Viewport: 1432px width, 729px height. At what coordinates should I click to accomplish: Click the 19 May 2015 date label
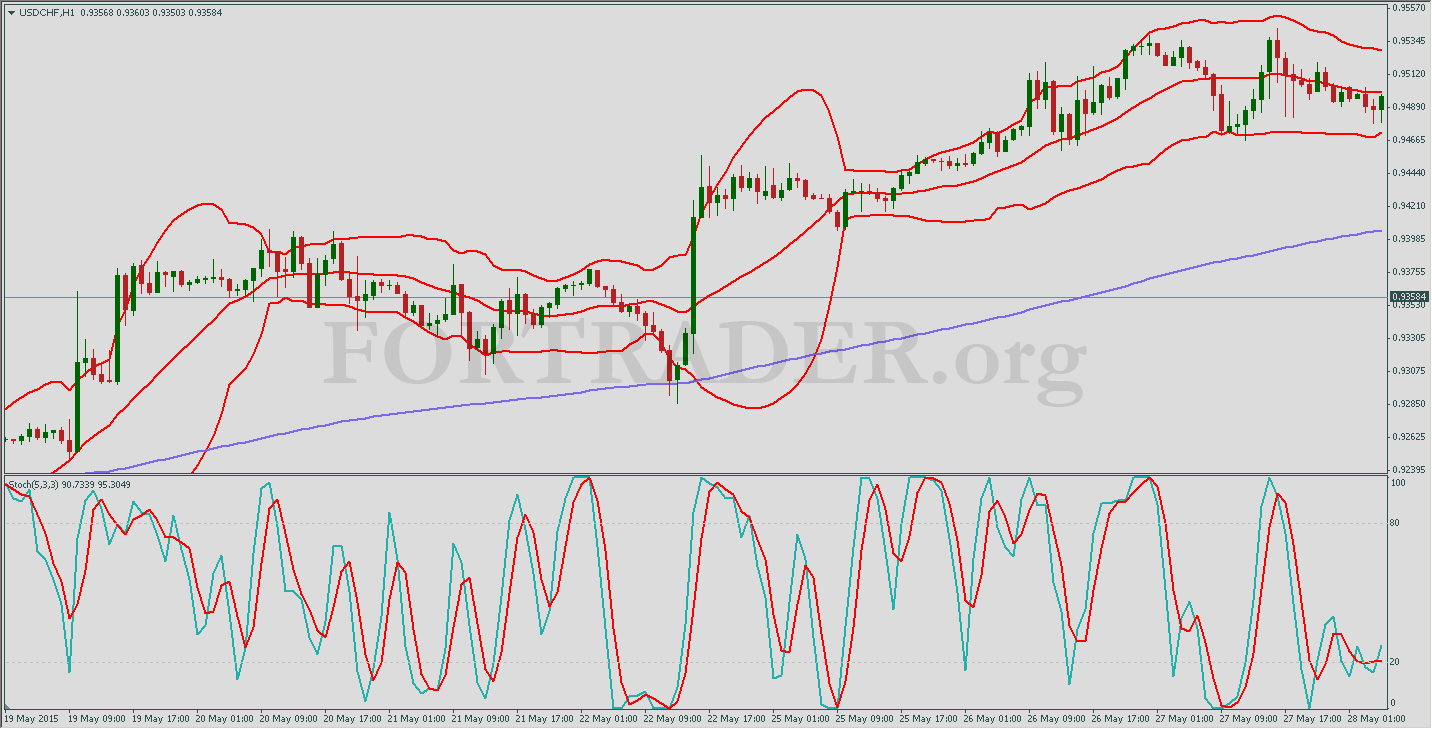tap(29, 719)
